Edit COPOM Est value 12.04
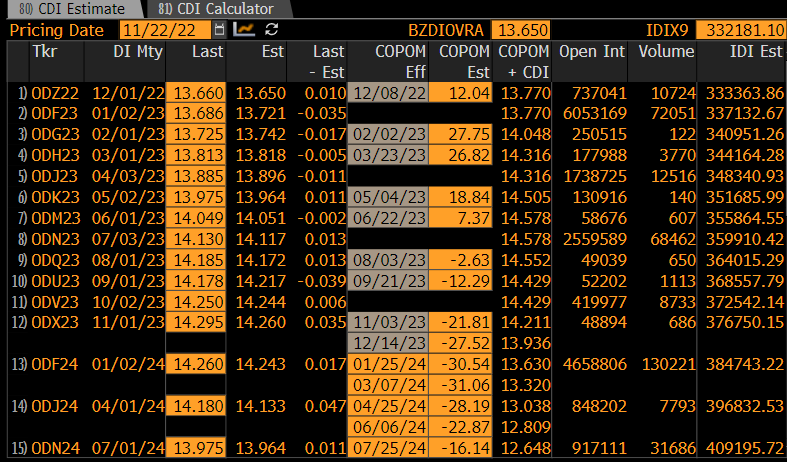The height and width of the screenshot is (462, 787). [461, 93]
